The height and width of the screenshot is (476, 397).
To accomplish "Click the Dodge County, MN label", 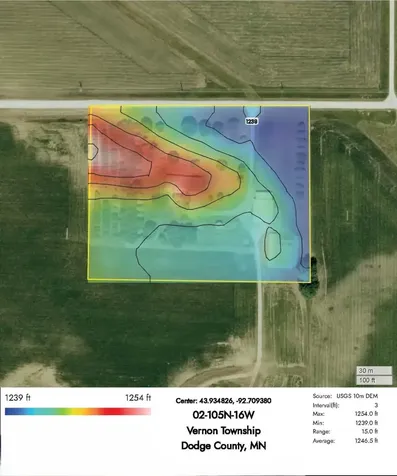I will (223, 446).
